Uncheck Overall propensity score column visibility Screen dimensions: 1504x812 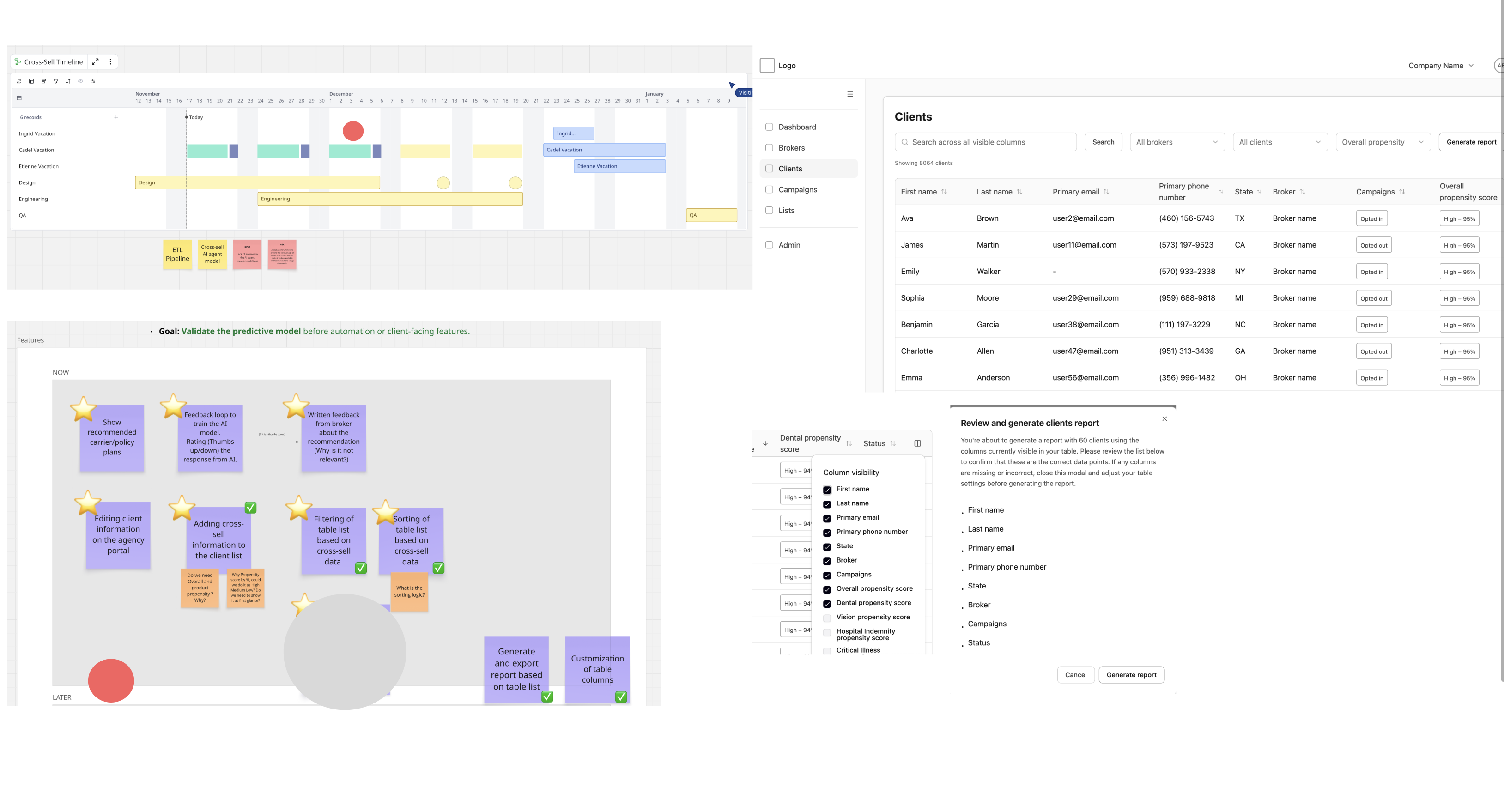tap(827, 589)
